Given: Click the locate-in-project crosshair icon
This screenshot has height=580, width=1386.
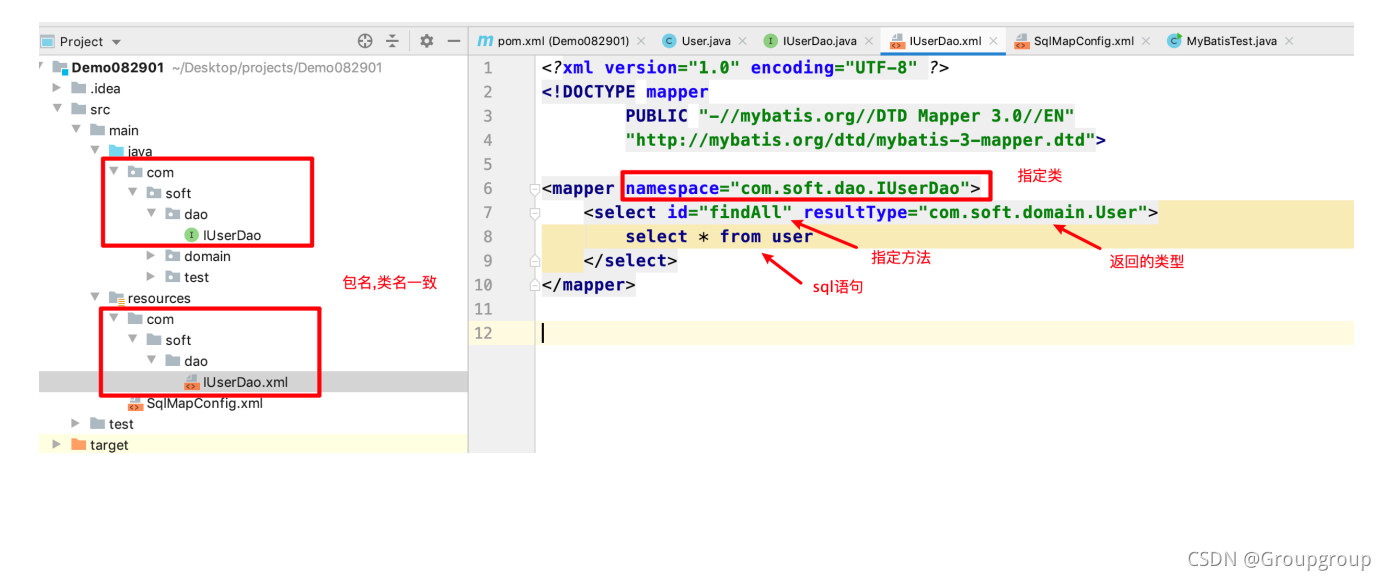Looking at the screenshot, I should click(x=365, y=41).
